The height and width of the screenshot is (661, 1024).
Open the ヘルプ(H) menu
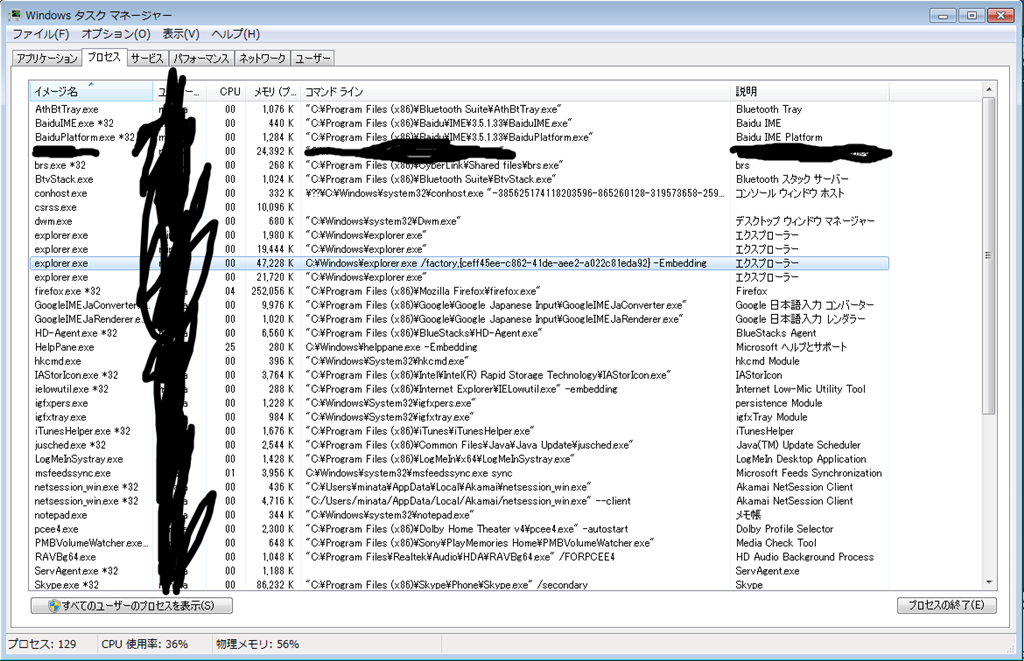[235, 34]
